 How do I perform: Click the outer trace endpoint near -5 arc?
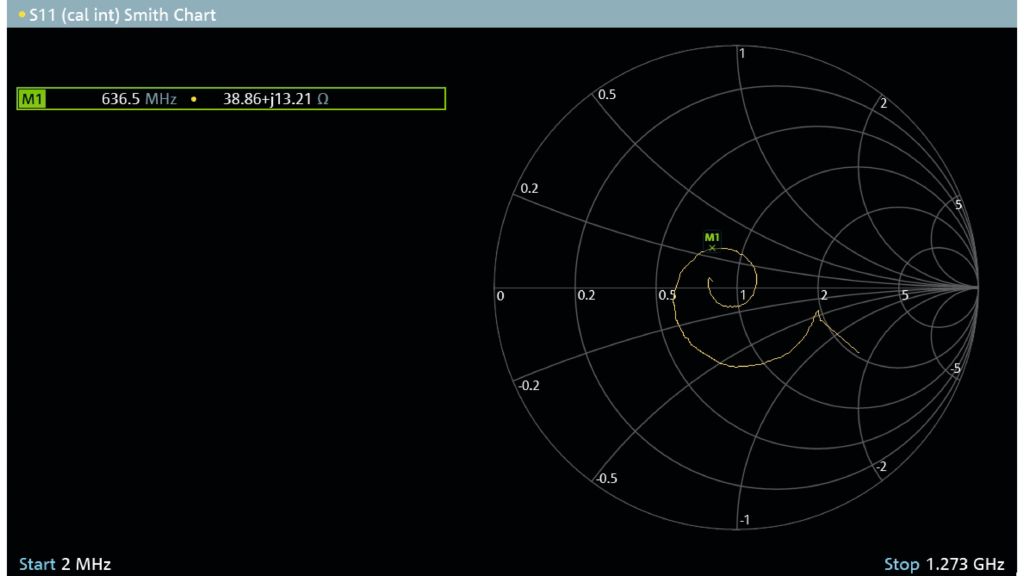click(859, 352)
